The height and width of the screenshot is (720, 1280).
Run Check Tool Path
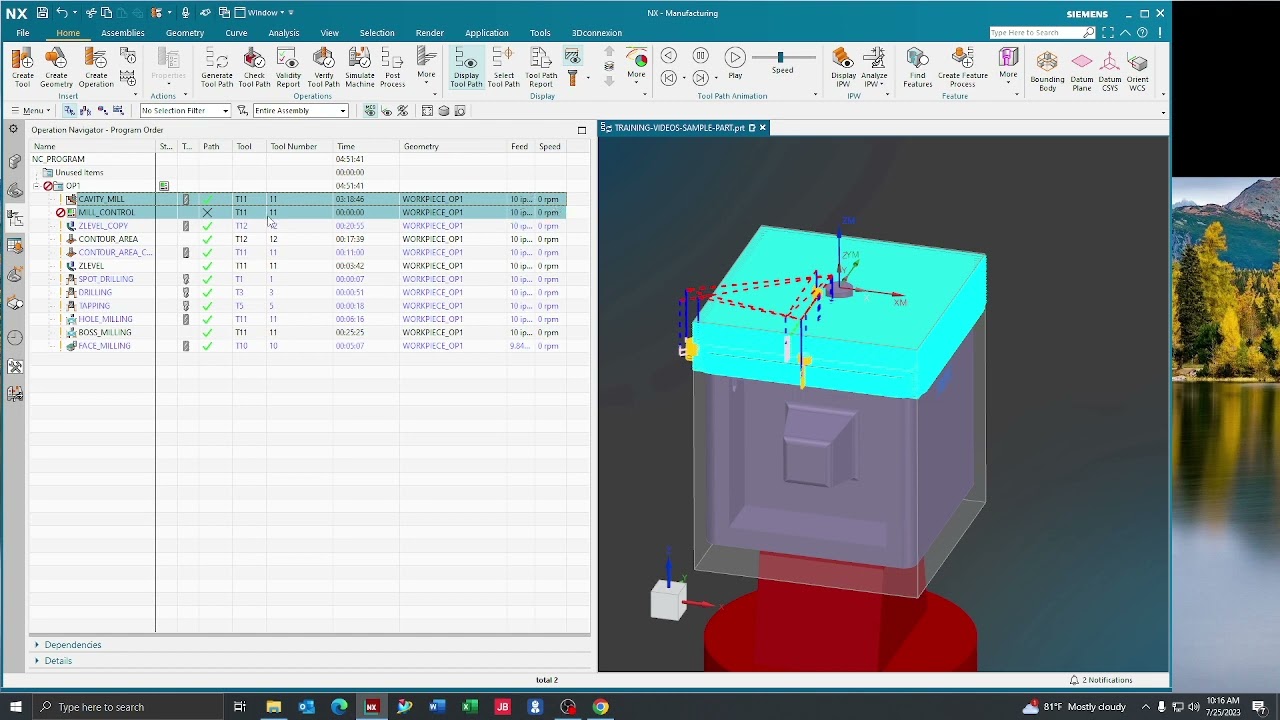(x=254, y=67)
